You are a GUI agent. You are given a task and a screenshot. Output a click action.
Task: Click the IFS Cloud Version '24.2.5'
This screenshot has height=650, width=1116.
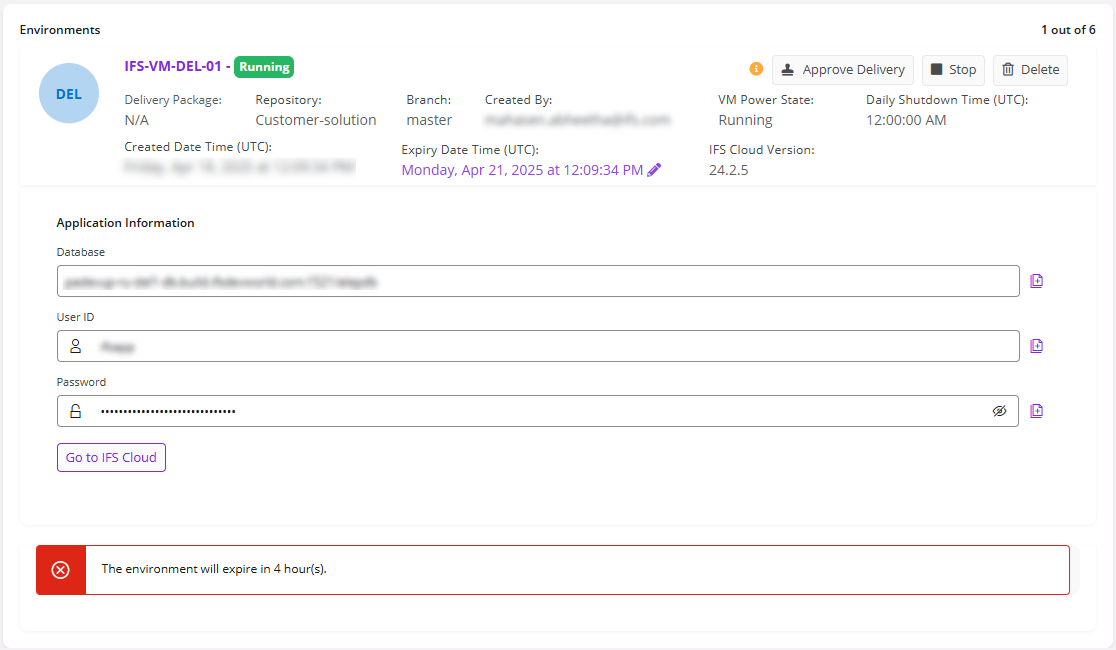pos(728,170)
